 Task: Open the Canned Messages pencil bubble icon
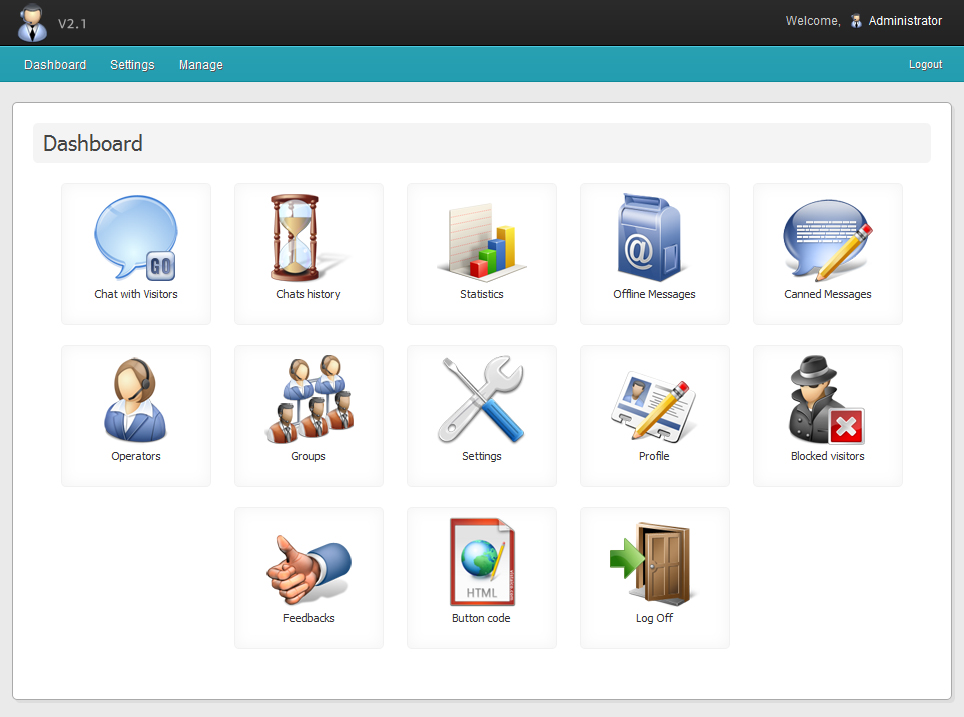tap(828, 240)
